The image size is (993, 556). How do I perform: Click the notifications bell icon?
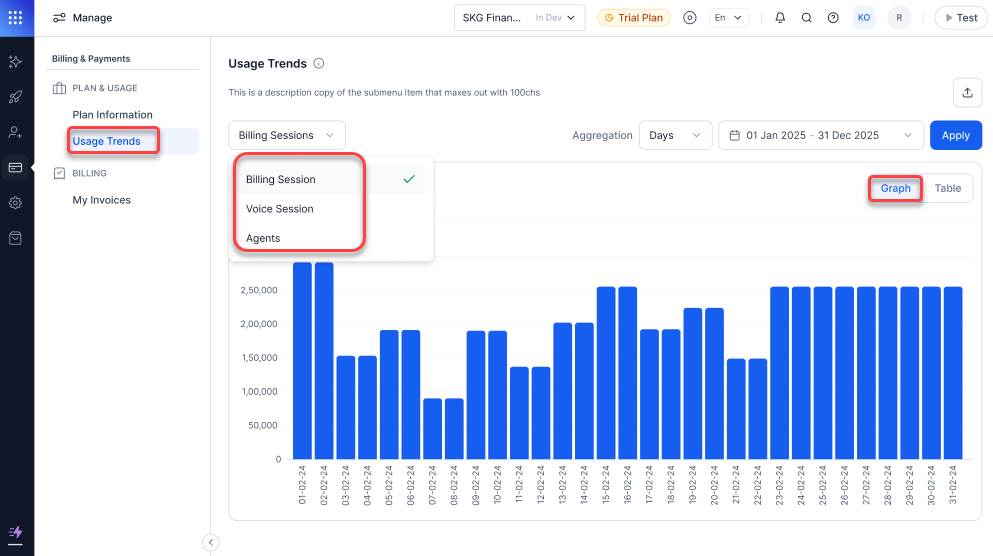(780, 18)
